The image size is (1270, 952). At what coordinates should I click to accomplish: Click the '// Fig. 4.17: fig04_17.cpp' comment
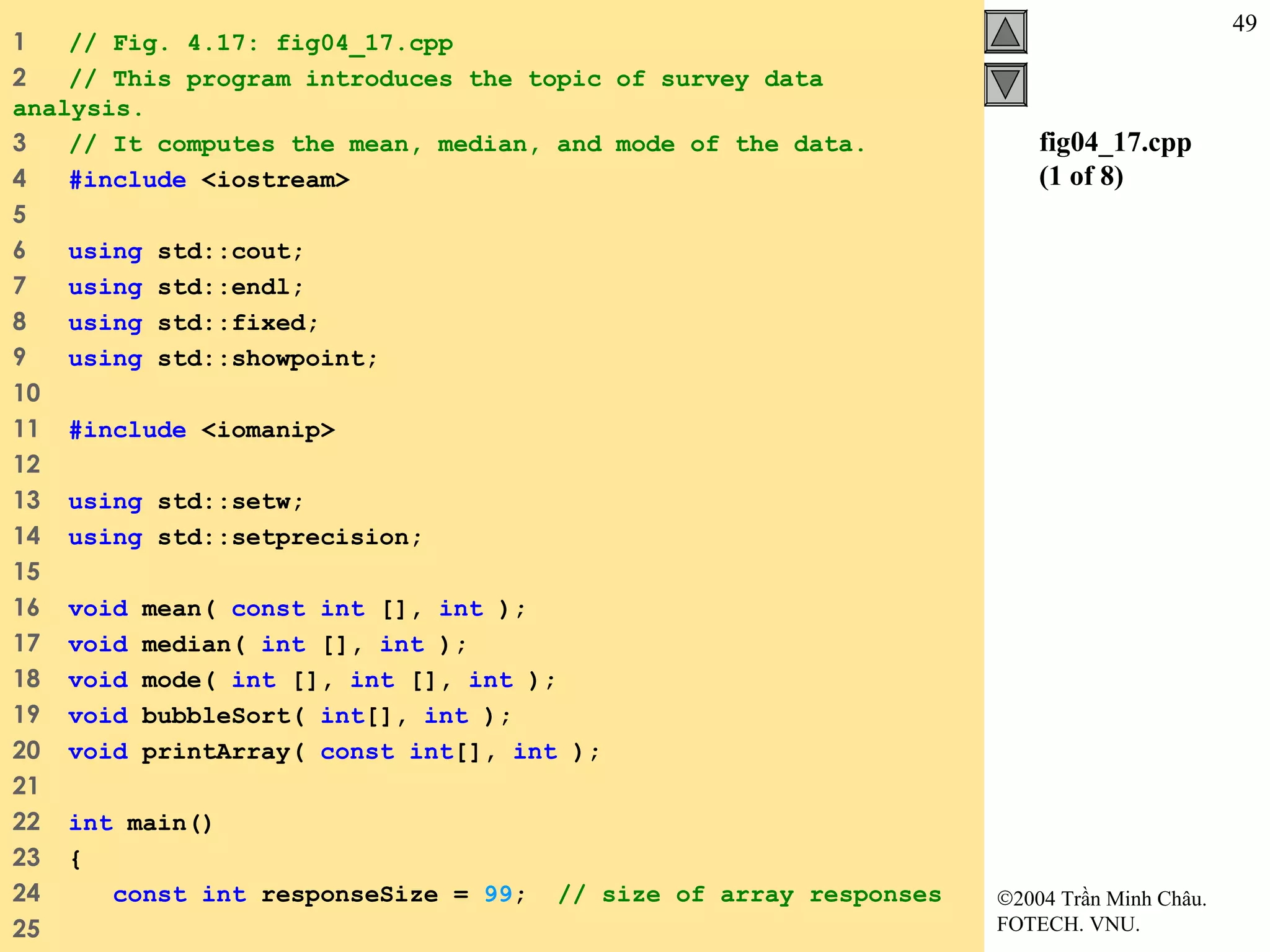pos(261,44)
